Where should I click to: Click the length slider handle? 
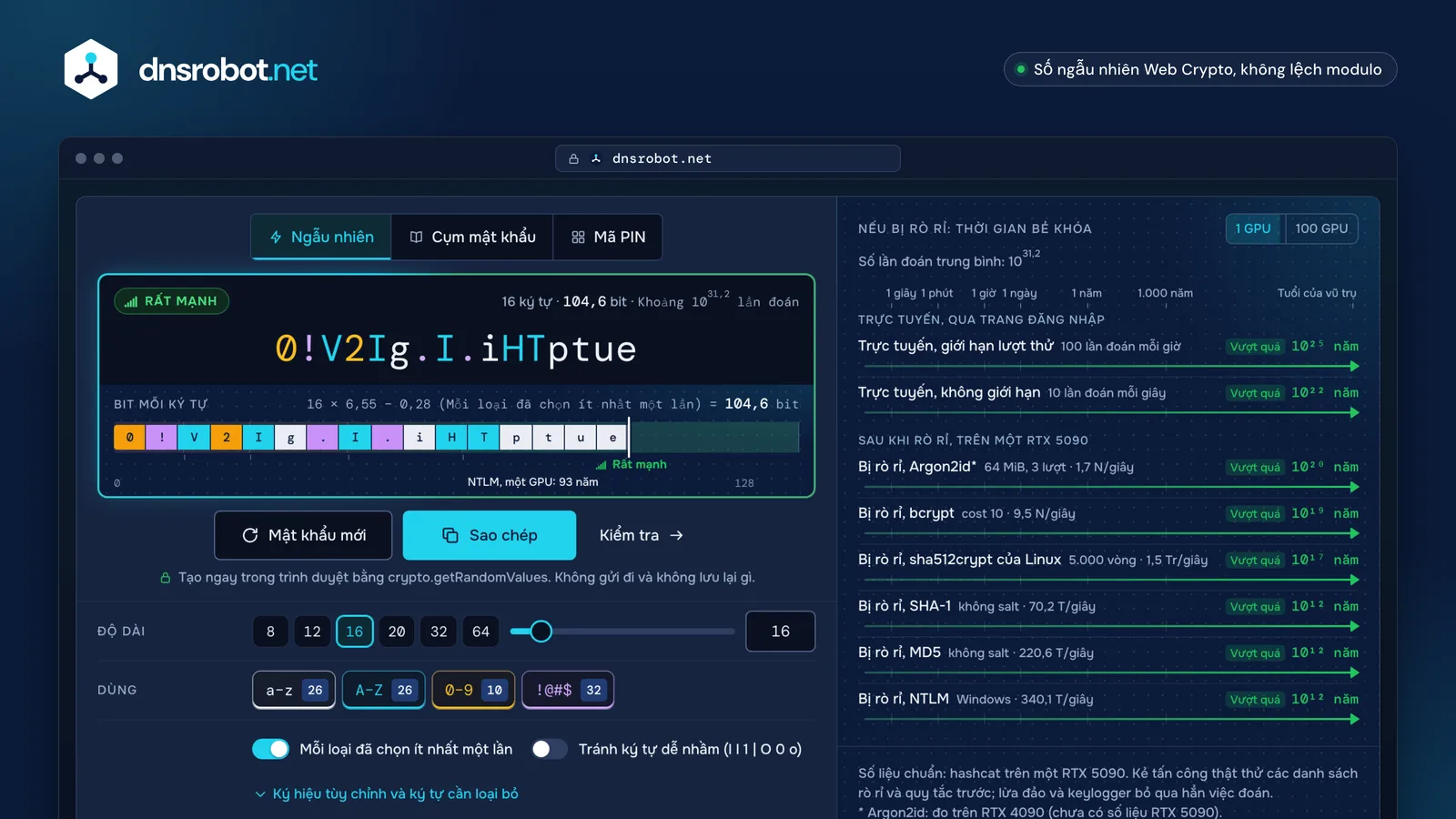pos(541,632)
